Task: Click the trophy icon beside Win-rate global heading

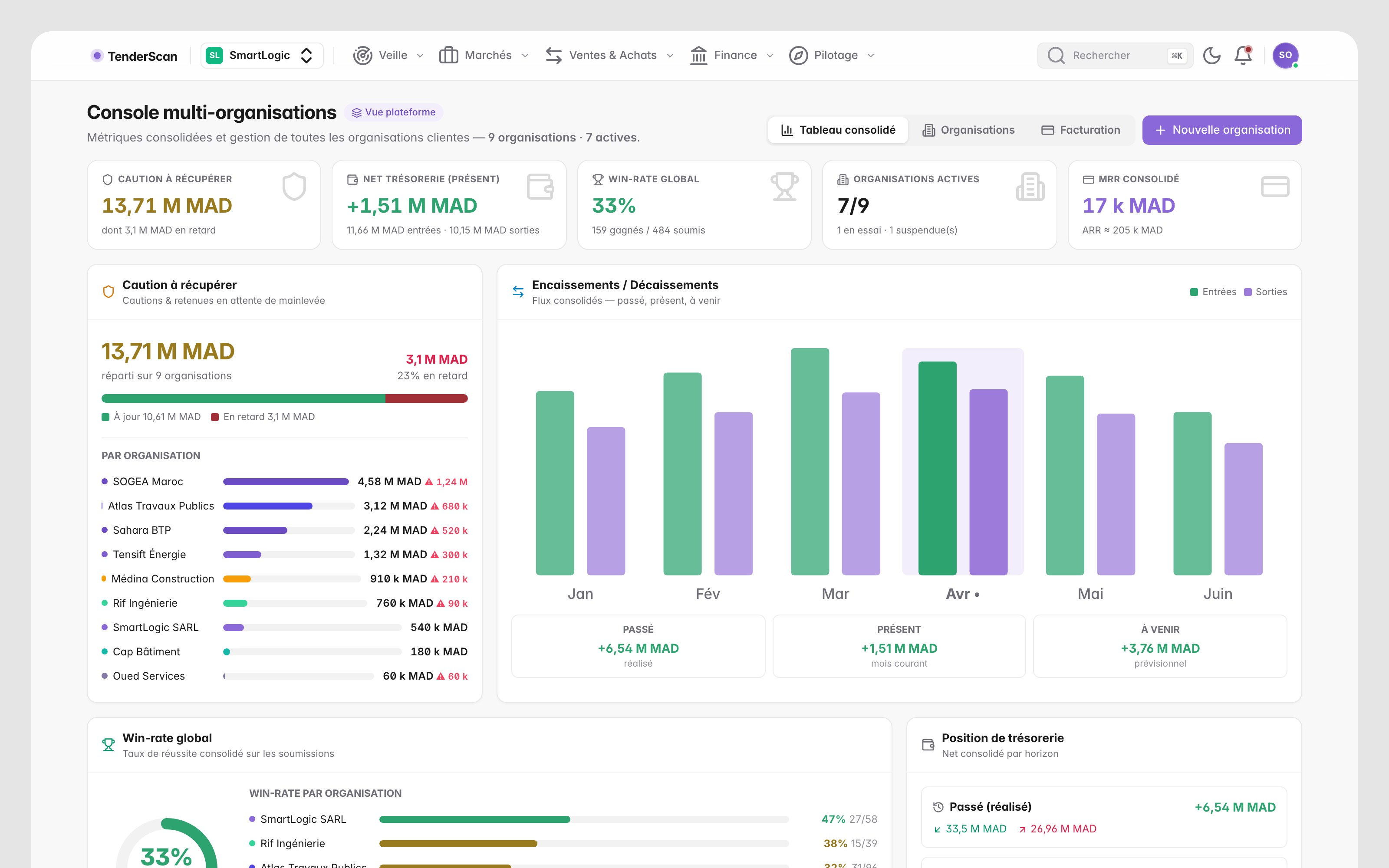Action: pyautogui.click(x=108, y=745)
